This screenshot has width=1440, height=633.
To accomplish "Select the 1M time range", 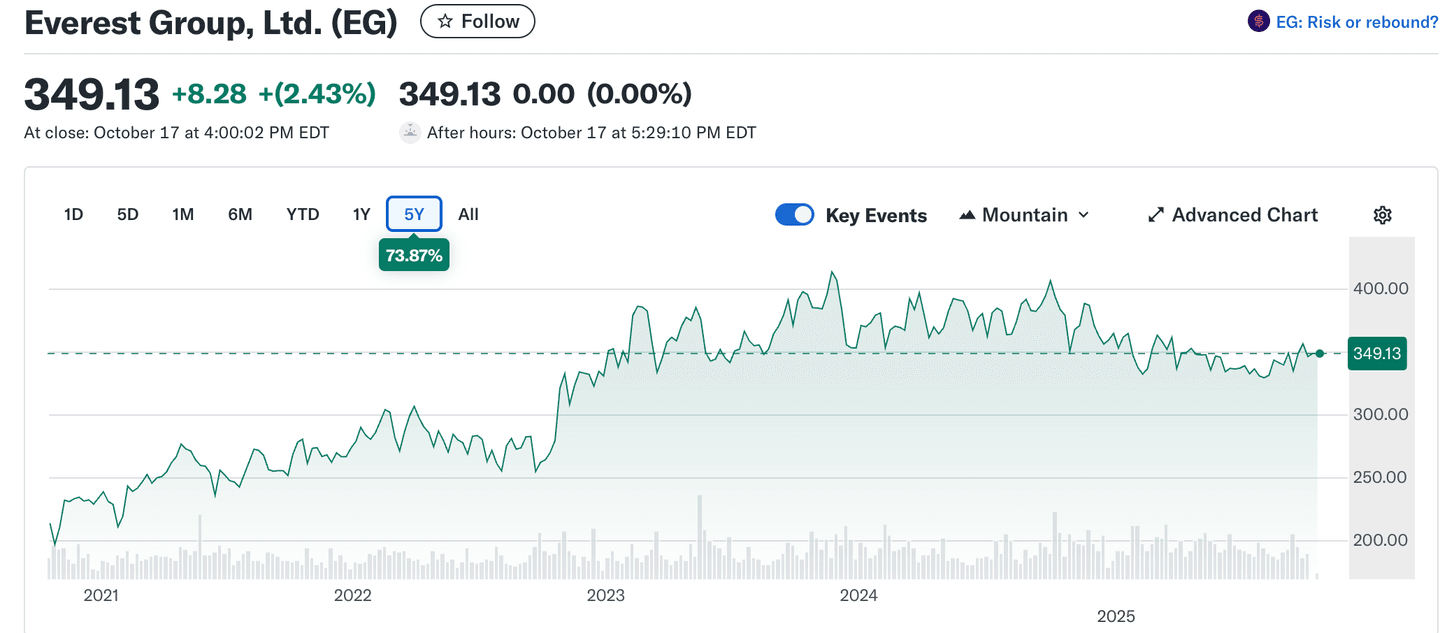I will pos(183,214).
